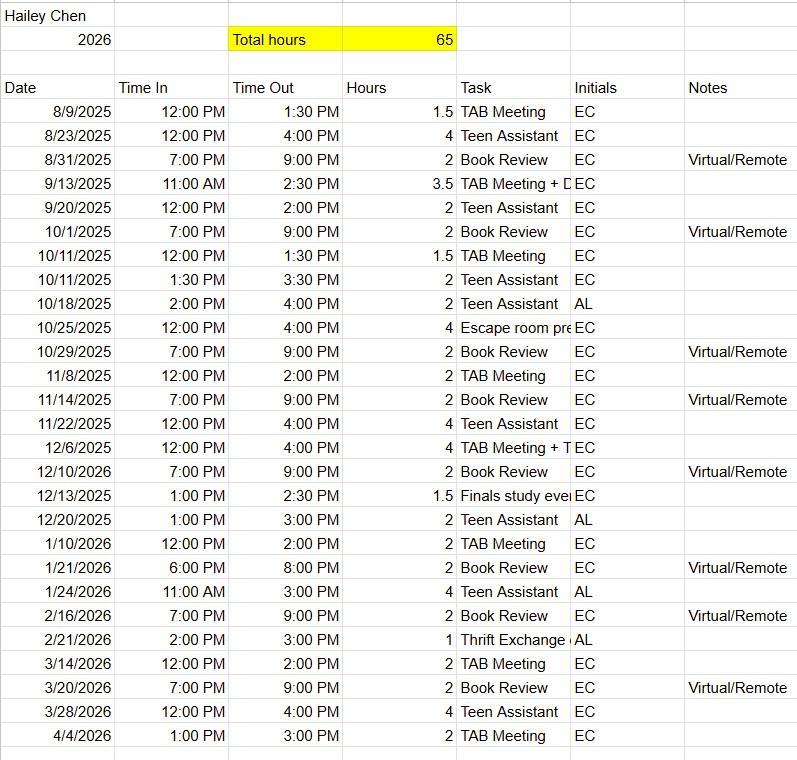Select the 3.5 hours cell
Screen dimensions: 797x760
tap(399, 184)
